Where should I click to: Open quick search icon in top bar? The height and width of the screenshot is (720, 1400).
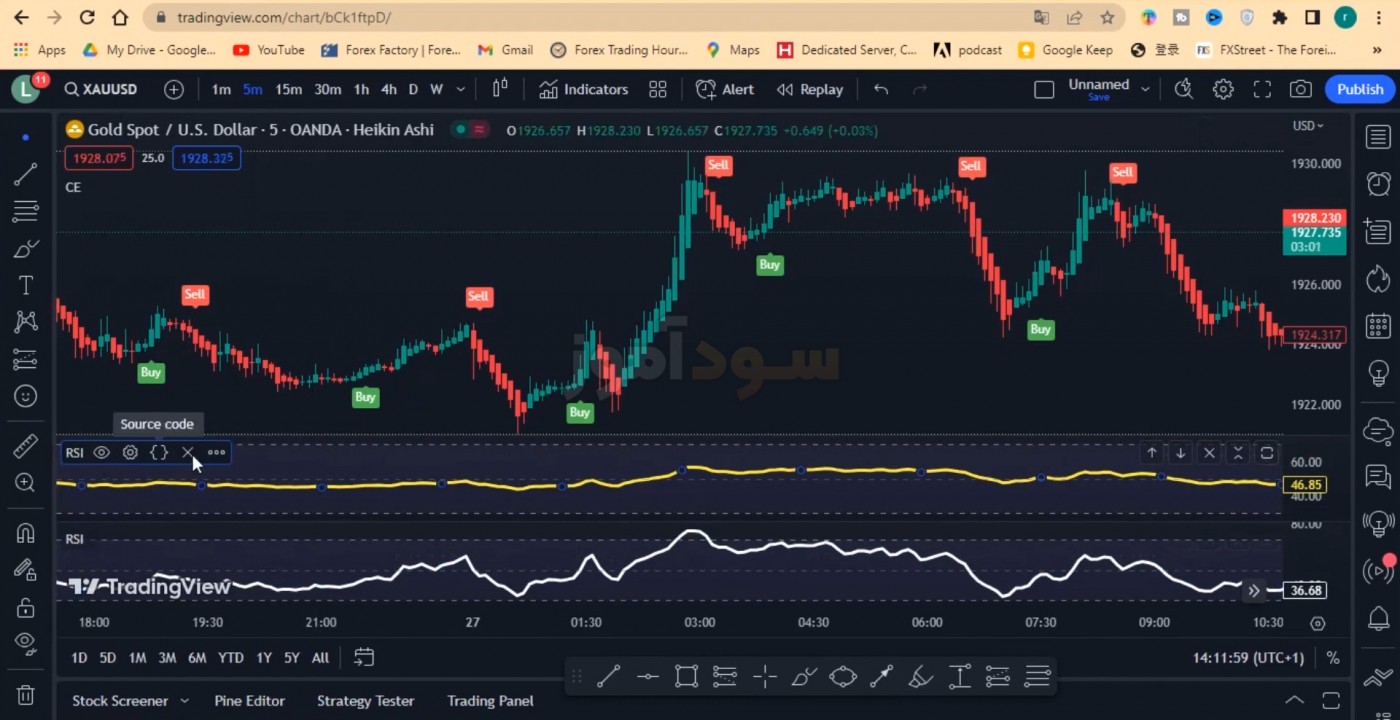1184,89
